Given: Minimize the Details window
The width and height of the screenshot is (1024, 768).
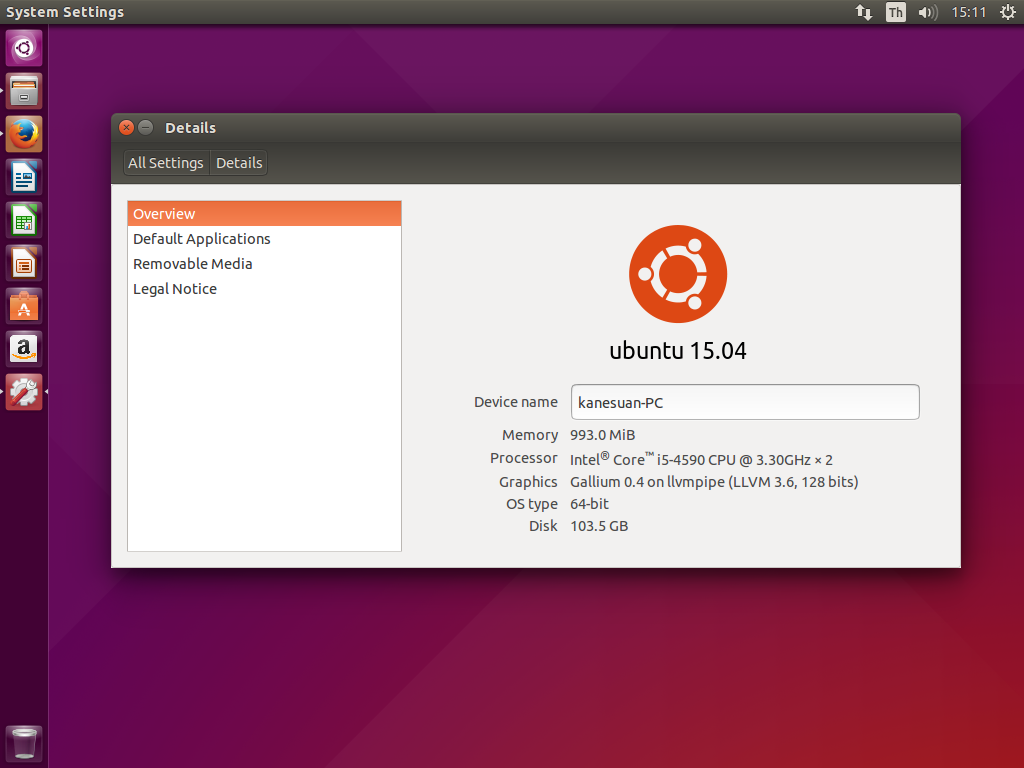Looking at the screenshot, I should point(146,127).
